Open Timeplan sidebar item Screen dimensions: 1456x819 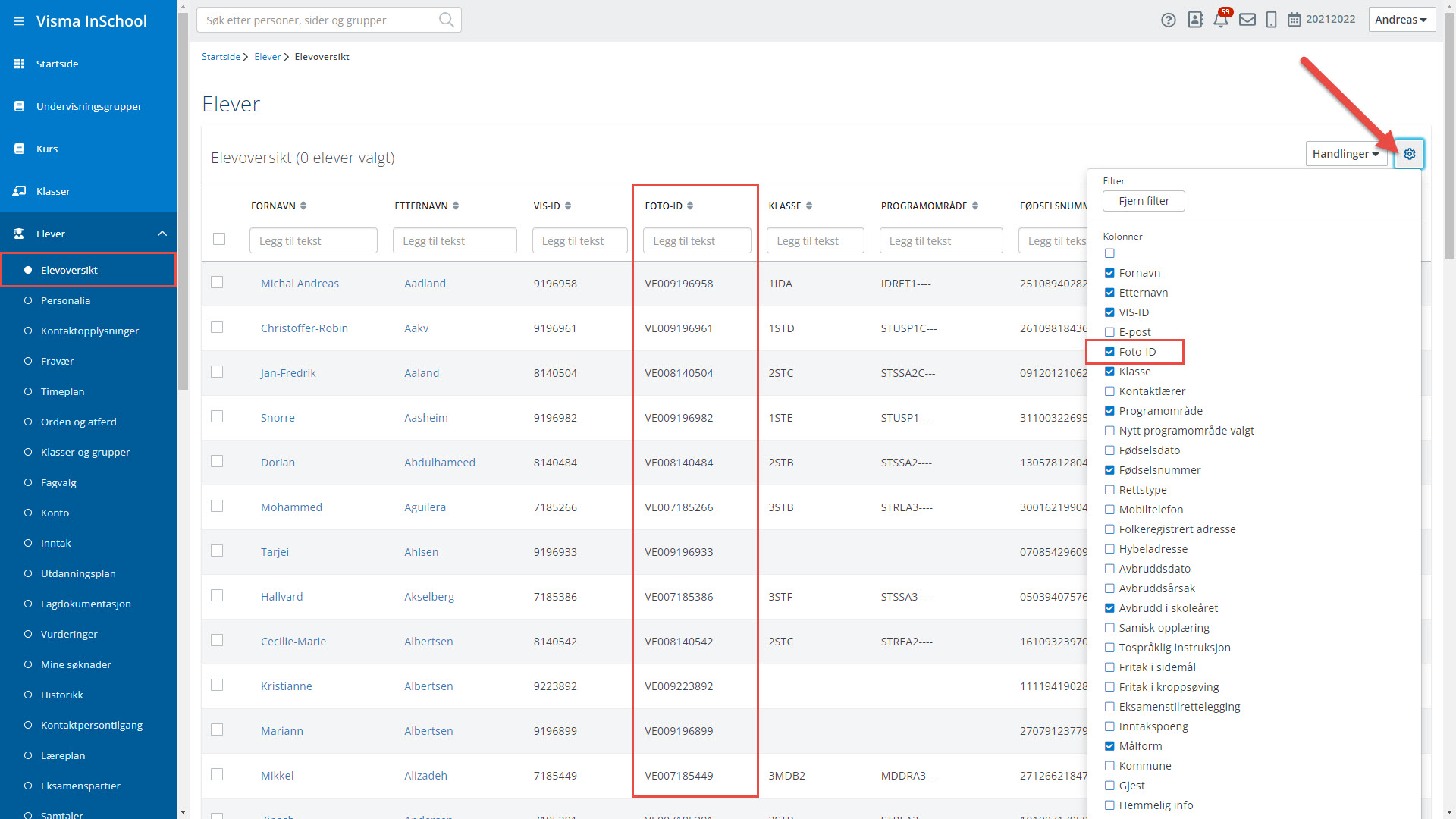[x=62, y=391]
